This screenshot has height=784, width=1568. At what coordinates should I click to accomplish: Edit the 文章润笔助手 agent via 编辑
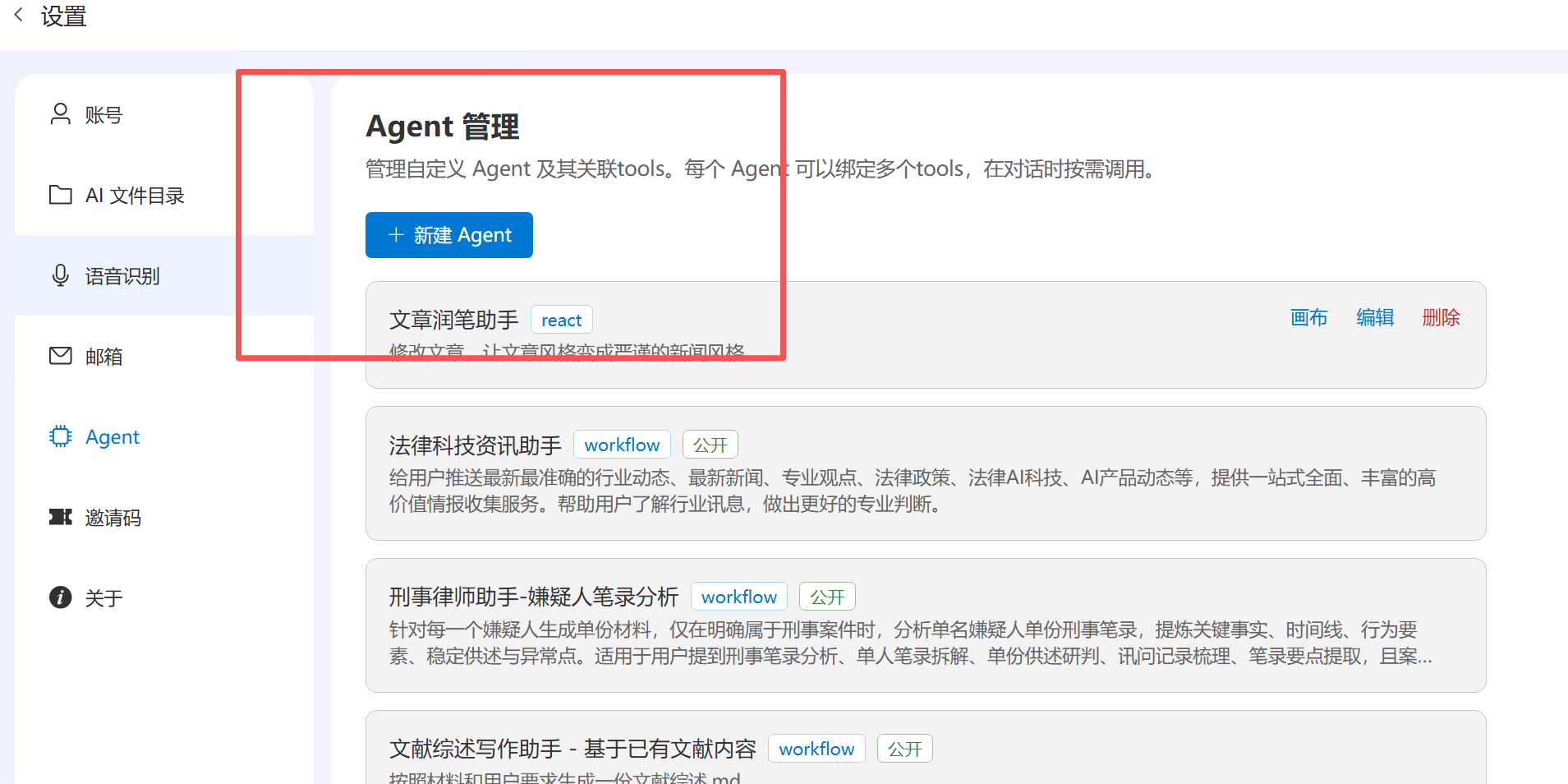click(1375, 318)
